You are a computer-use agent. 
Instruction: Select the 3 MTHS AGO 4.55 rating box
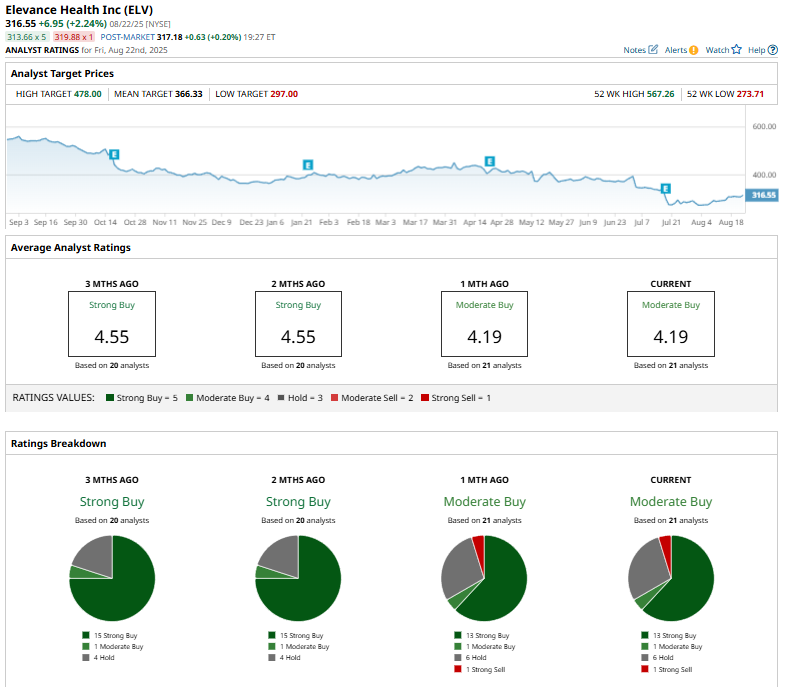pos(112,324)
